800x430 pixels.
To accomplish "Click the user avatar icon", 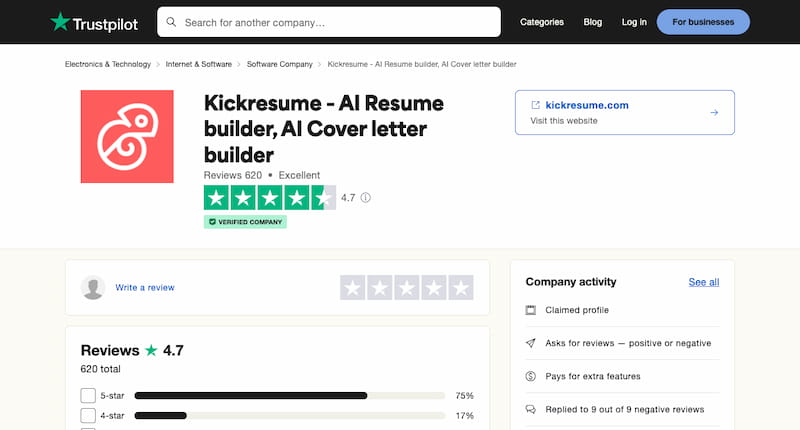I will pos(93,288).
